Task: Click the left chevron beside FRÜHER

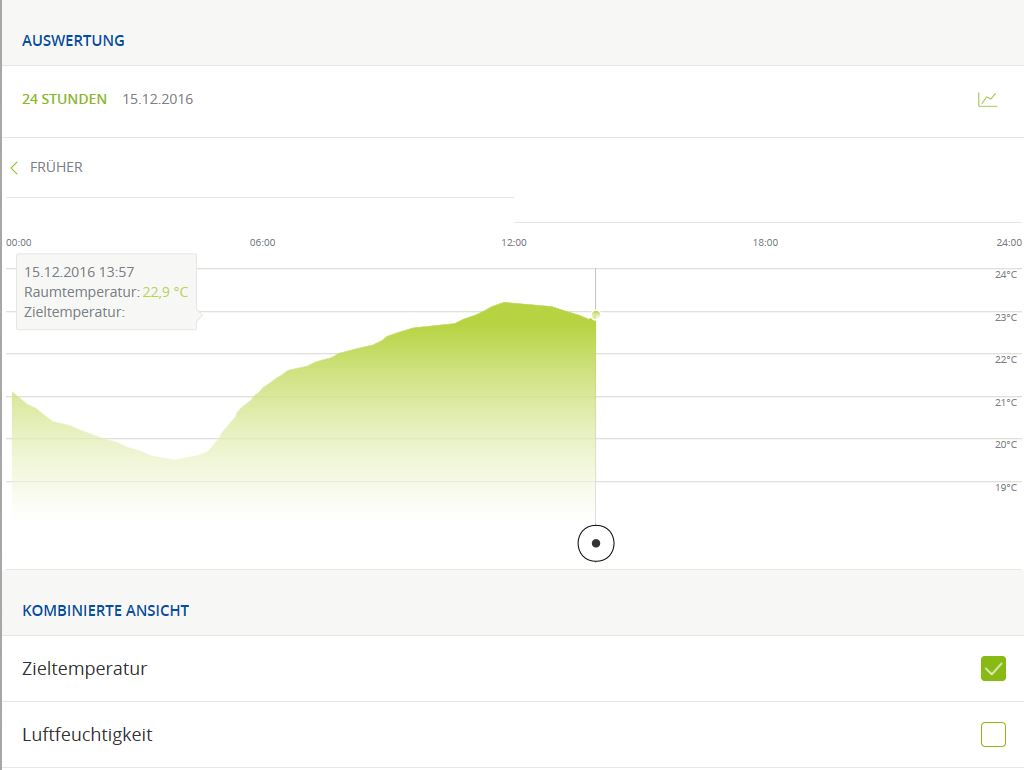Action: 14,168
